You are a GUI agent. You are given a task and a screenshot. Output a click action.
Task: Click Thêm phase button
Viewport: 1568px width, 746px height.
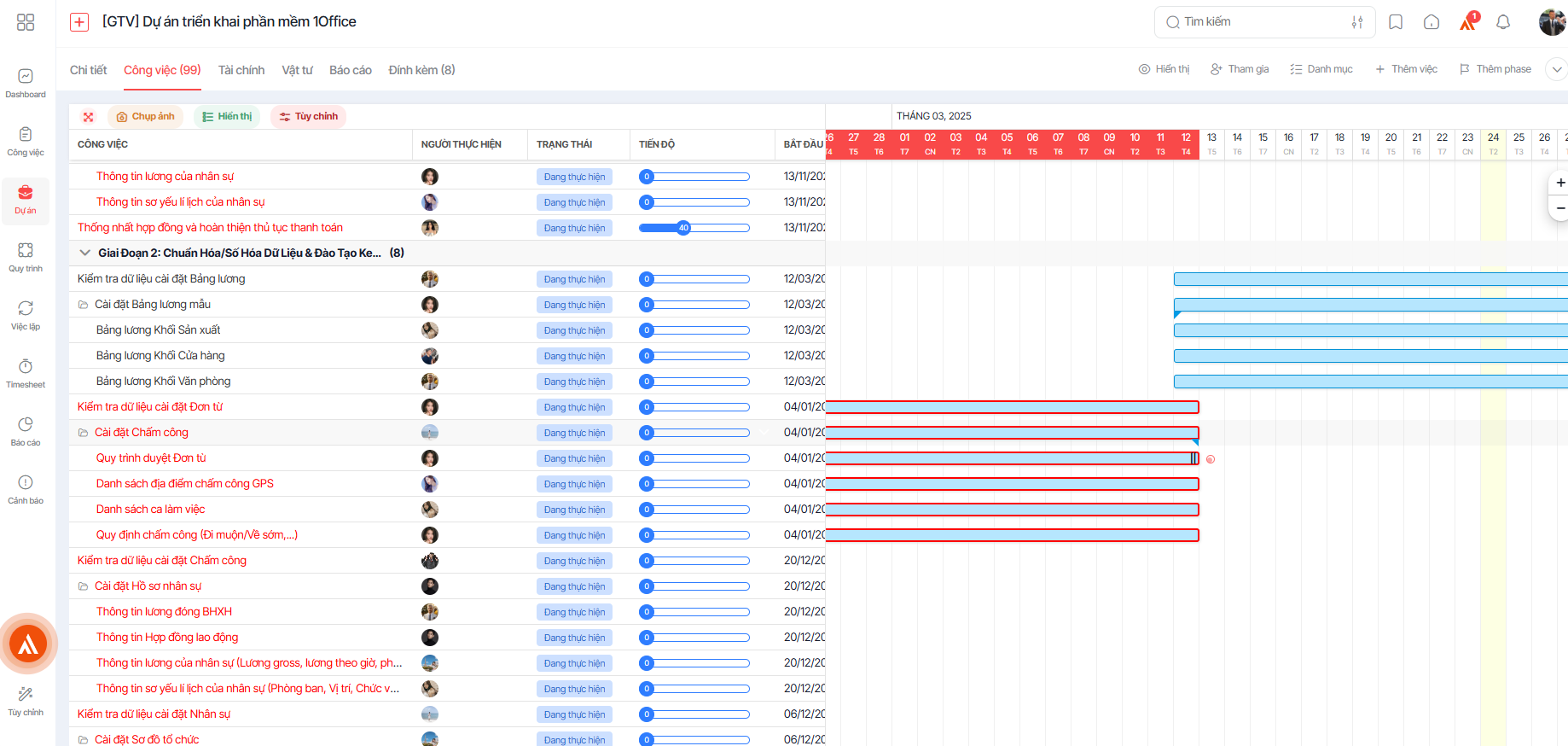click(1495, 69)
